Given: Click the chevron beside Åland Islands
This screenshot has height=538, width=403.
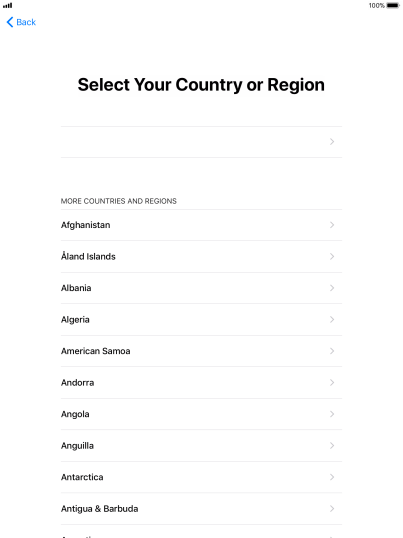Looking at the screenshot, I should pyautogui.click(x=332, y=257).
